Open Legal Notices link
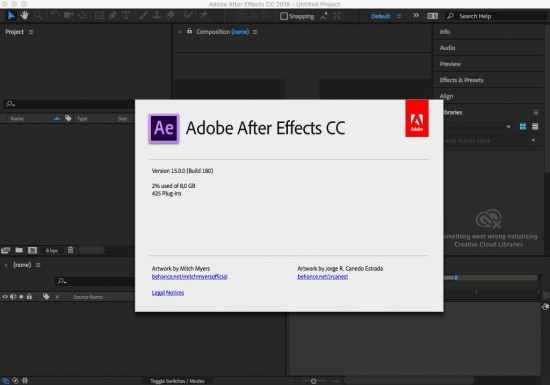Viewport: 550px width, 385px height. coord(168,293)
